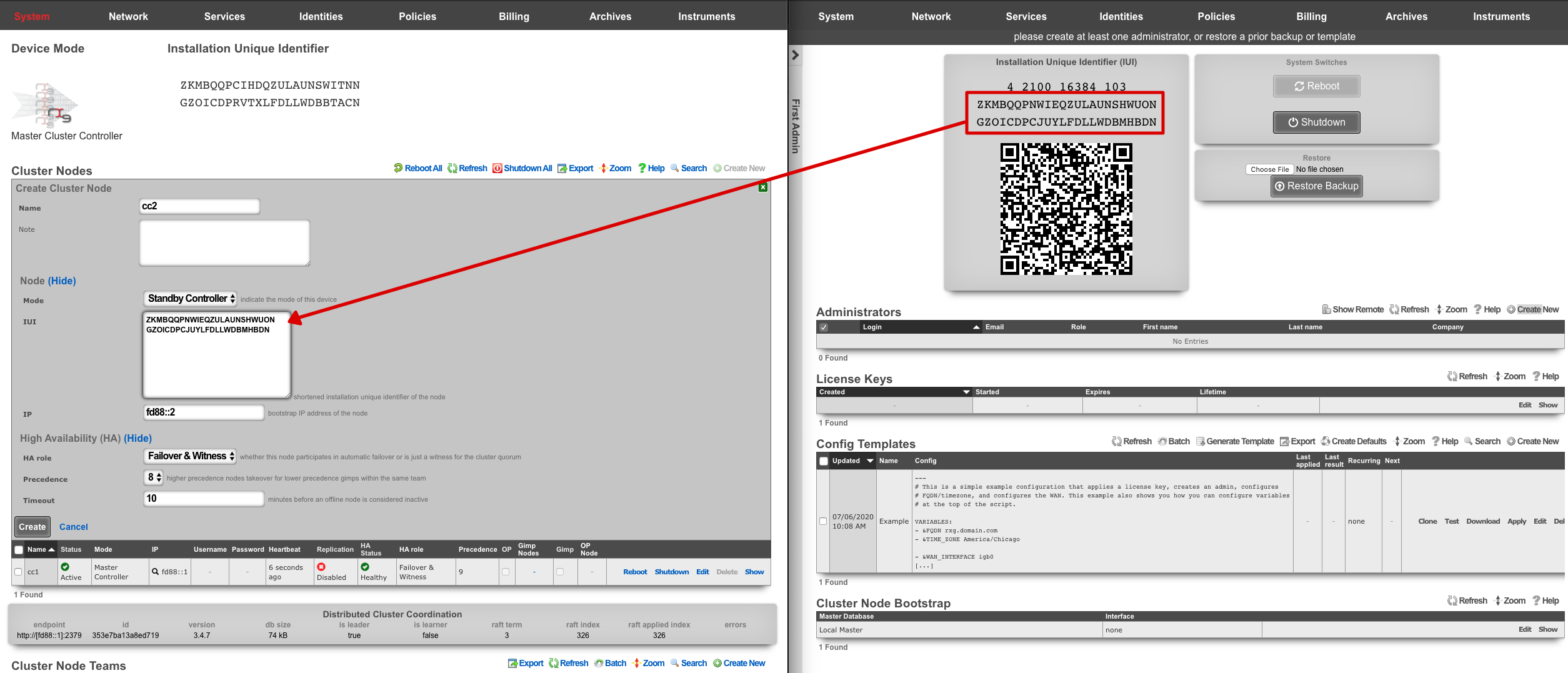Screen dimensions: 1568x673
Task: Open Policies menu in right window
Action: click(1216, 16)
